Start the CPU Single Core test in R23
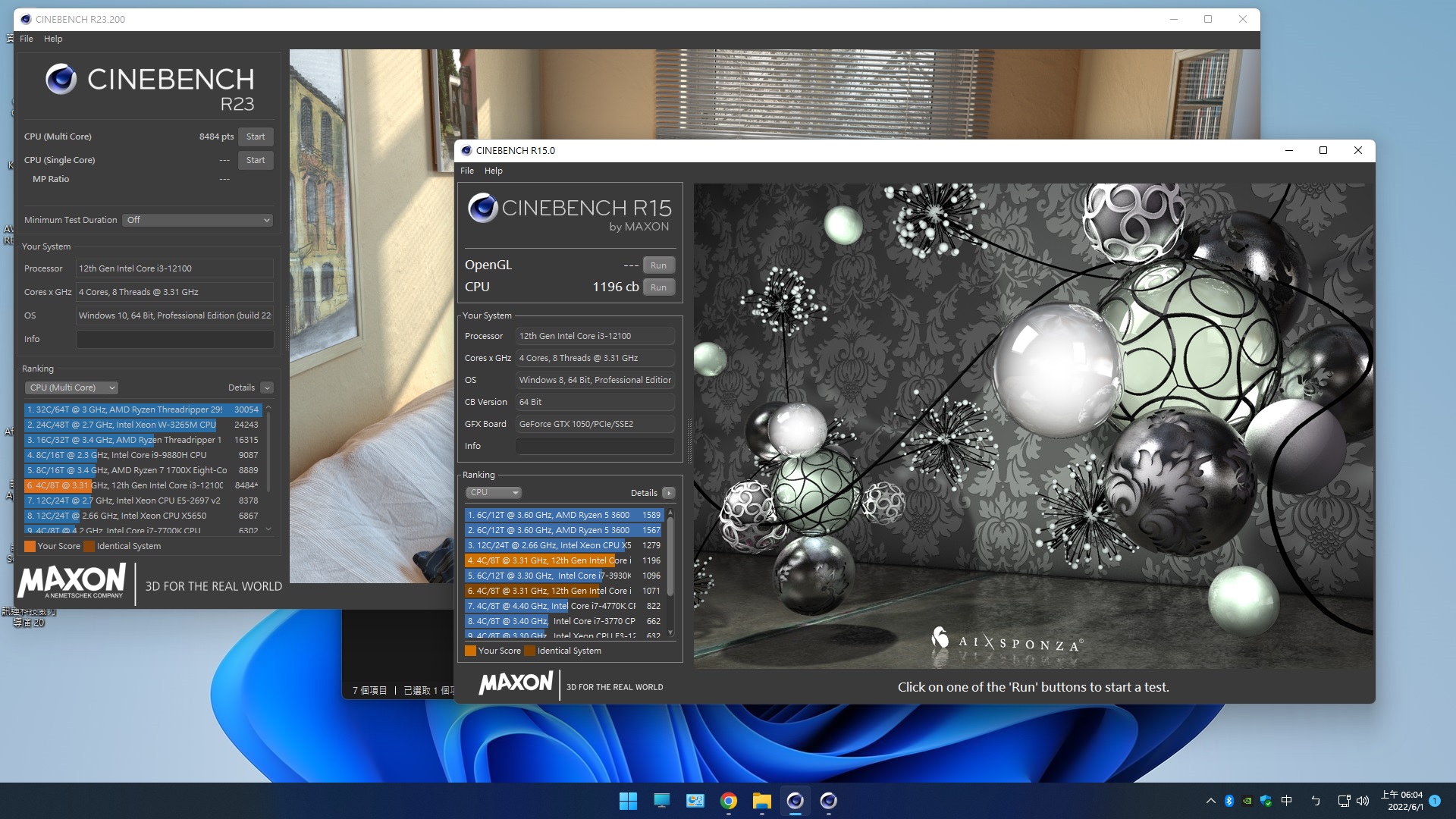 pos(256,160)
